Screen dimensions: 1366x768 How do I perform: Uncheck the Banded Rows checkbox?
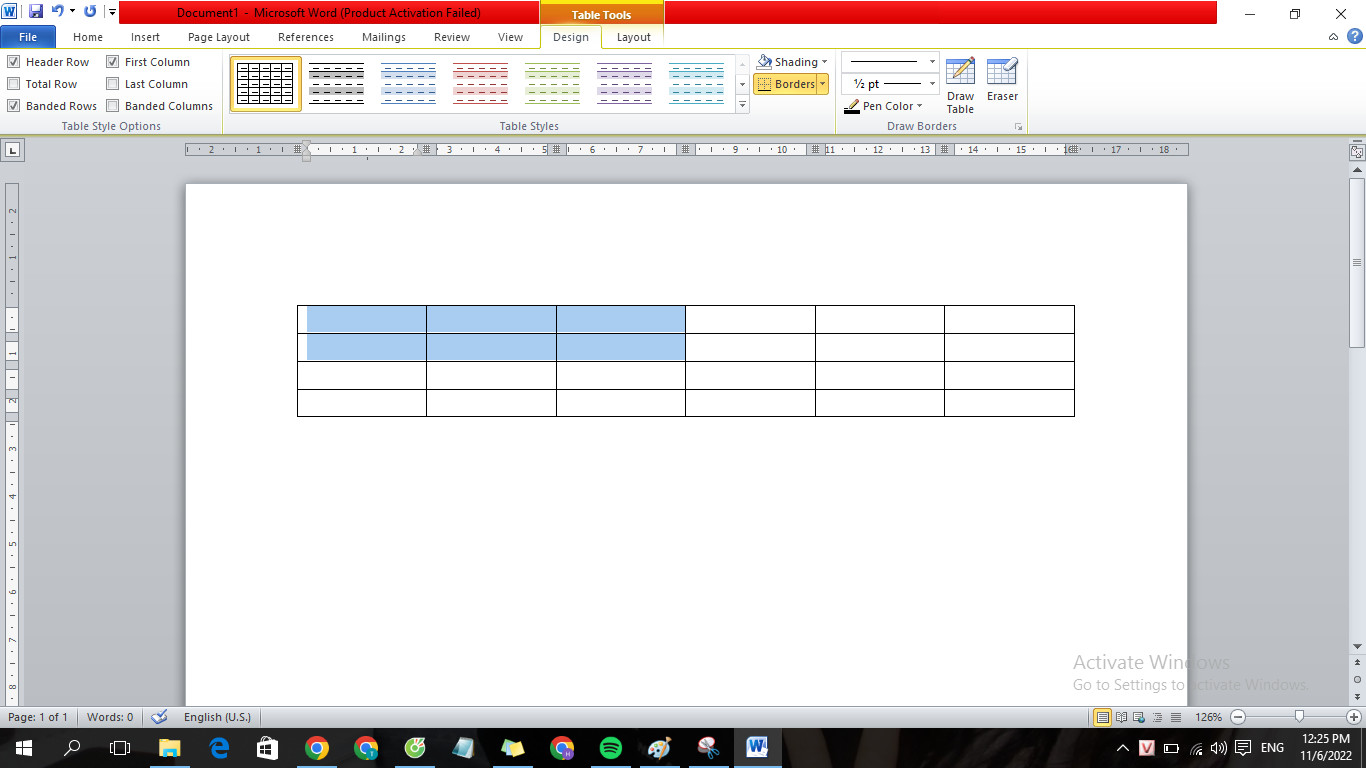[x=14, y=106]
